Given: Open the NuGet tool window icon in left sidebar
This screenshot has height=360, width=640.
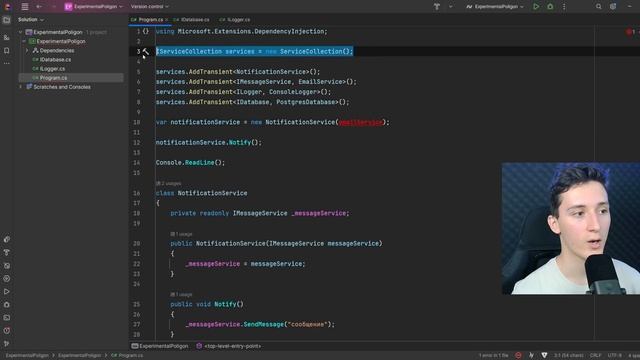Looking at the screenshot, I should pyautogui.click(x=7, y=239).
